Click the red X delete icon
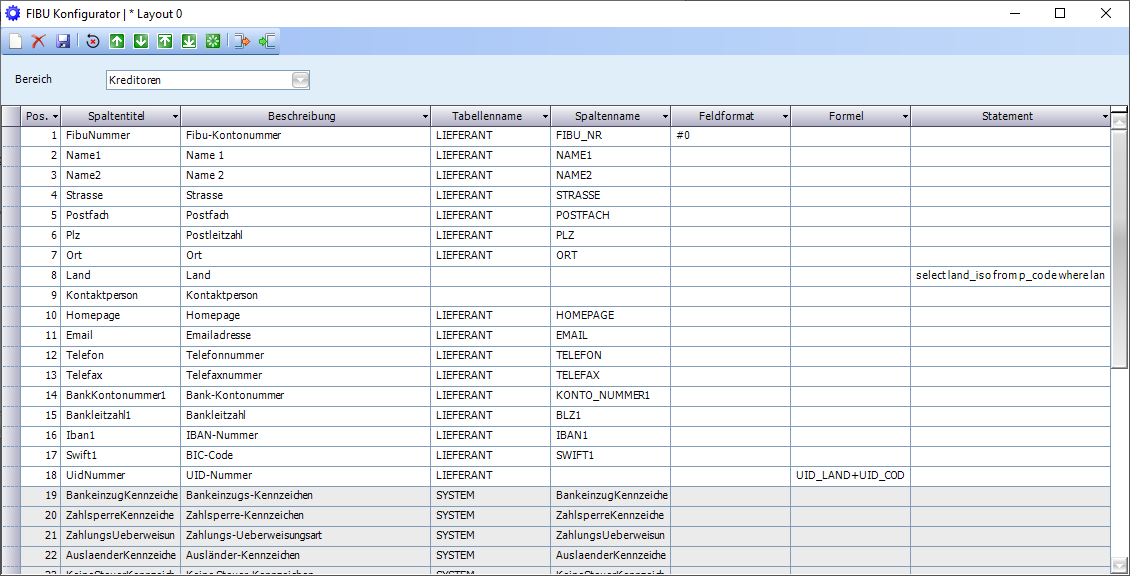This screenshot has height=576, width=1130. tap(39, 41)
